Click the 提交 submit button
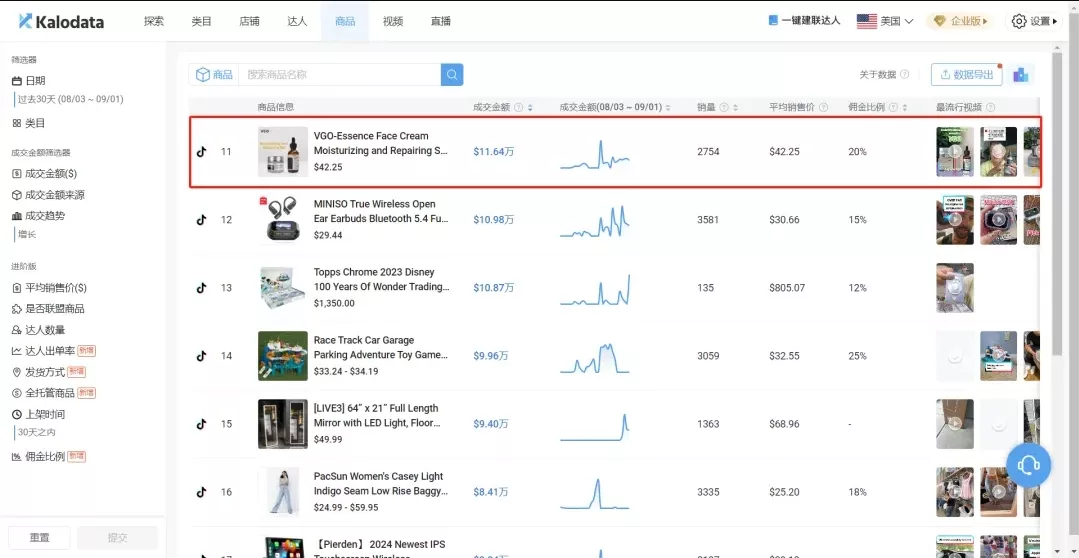1079x558 pixels. [x=118, y=537]
